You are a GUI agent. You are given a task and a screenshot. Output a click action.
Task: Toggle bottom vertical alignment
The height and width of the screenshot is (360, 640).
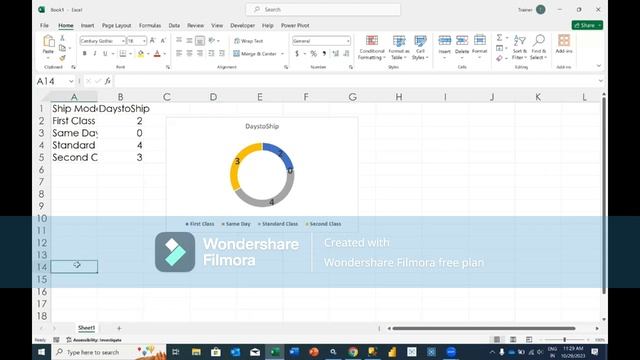pos(200,40)
